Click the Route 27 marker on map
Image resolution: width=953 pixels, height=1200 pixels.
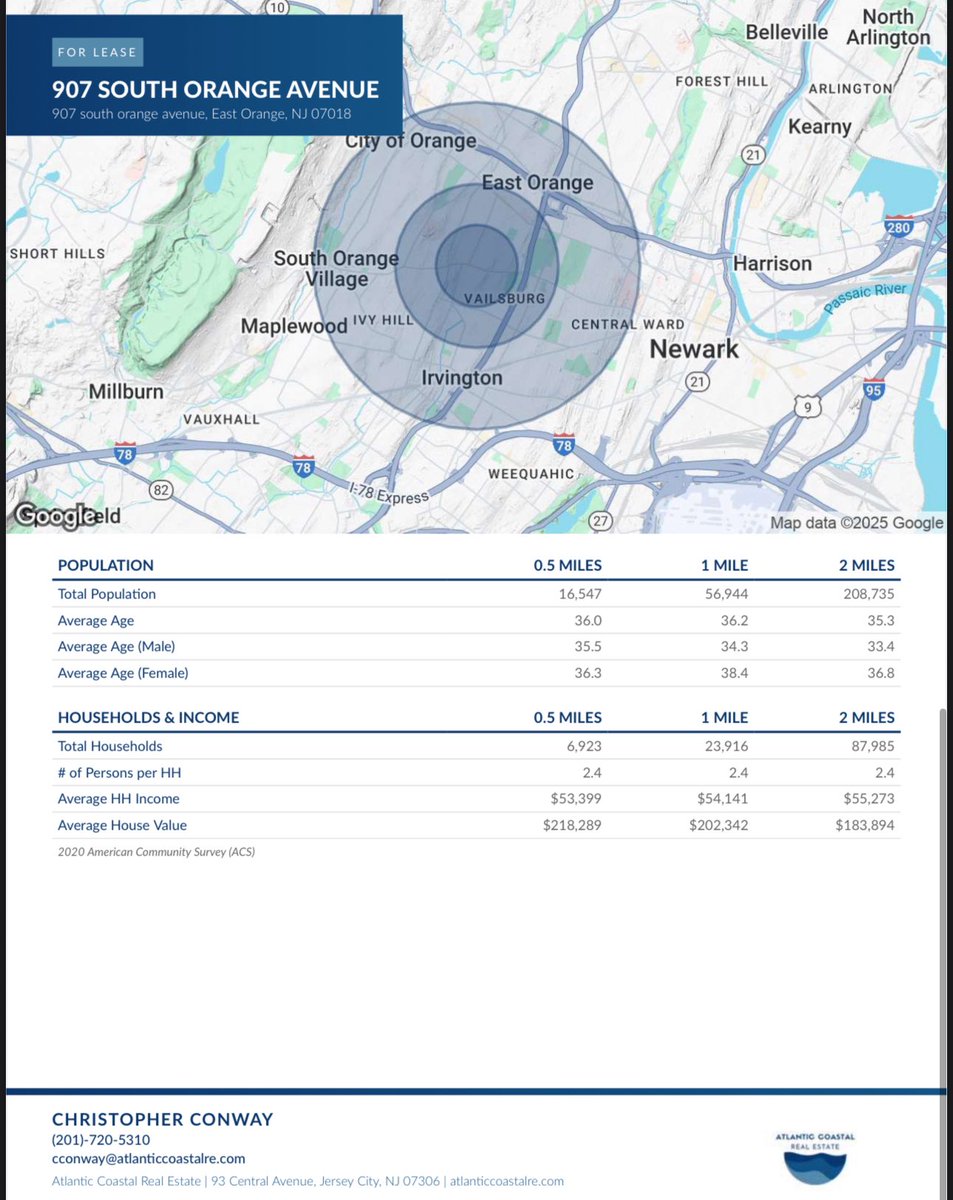pos(600,520)
